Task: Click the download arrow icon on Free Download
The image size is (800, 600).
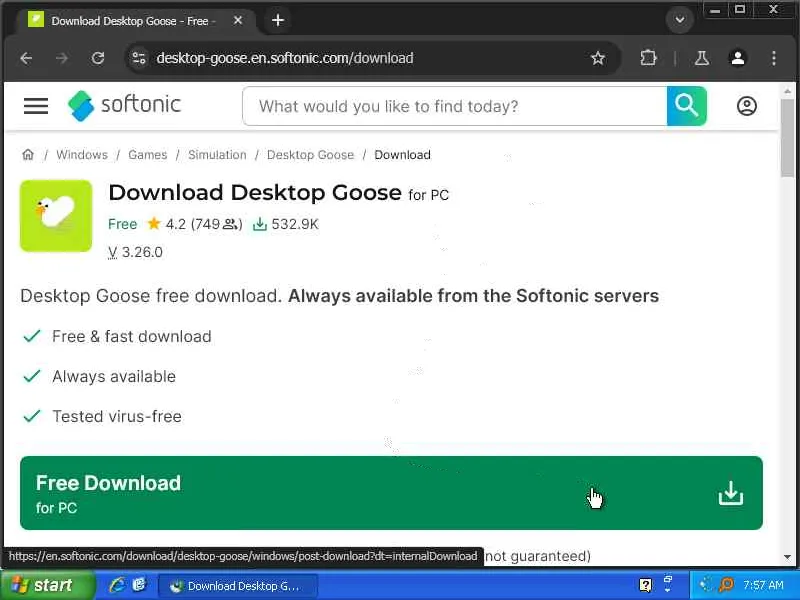Action: click(x=731, y=493)
